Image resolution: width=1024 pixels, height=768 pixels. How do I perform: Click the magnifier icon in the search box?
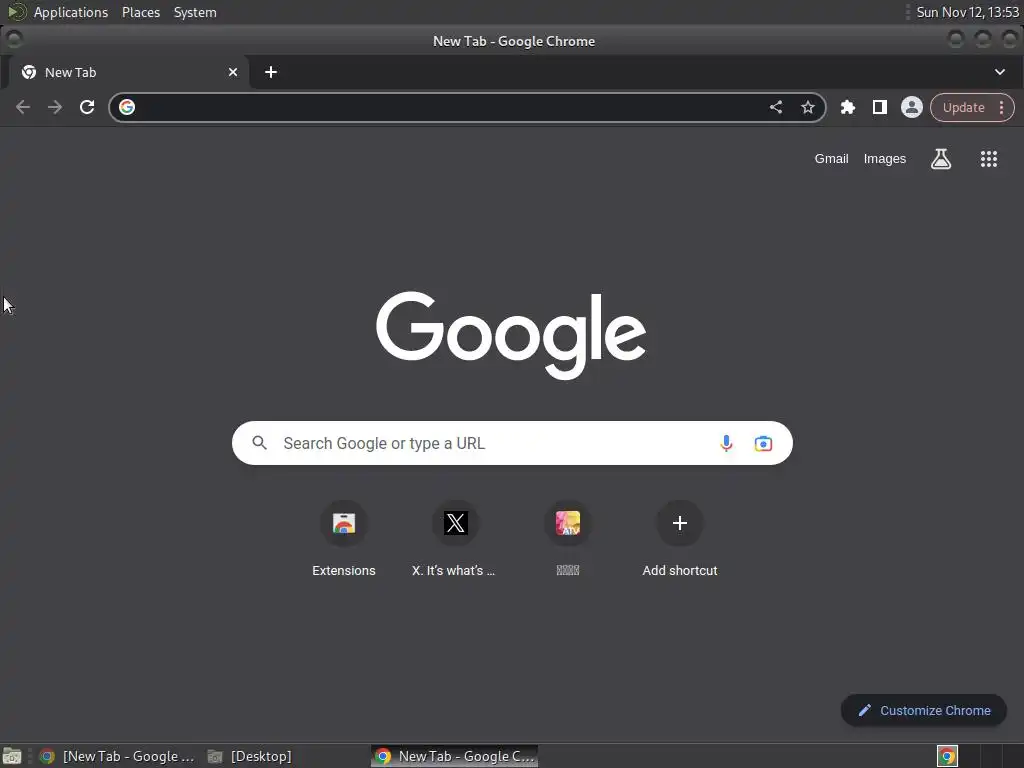click(260, 443)
